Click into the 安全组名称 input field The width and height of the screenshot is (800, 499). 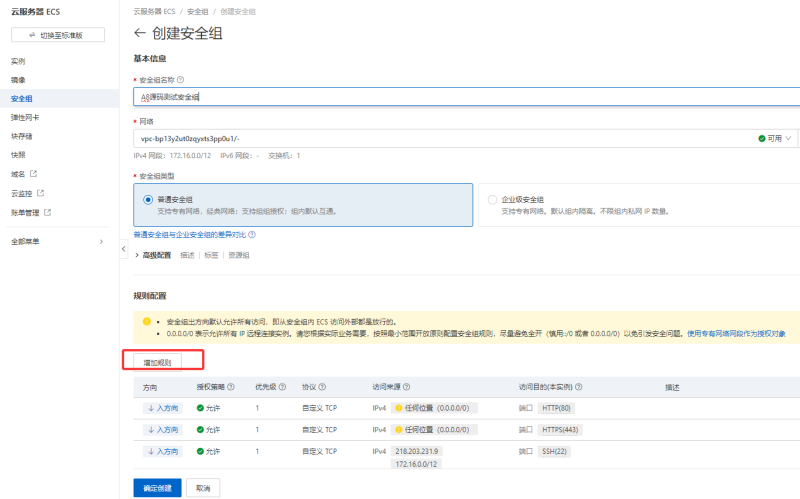click(x=466, y=96)
